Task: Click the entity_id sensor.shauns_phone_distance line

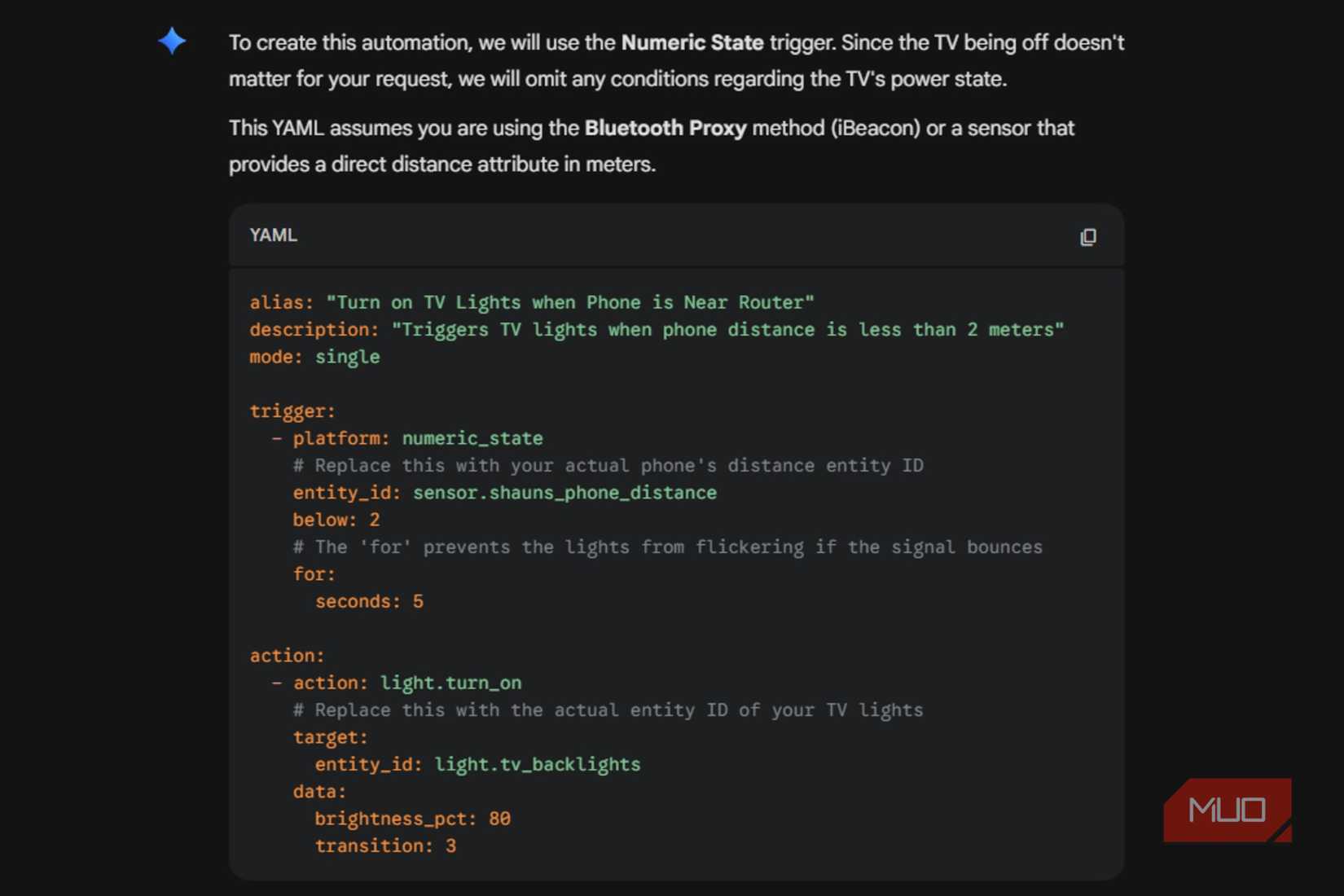Action: tap(503, 493)
